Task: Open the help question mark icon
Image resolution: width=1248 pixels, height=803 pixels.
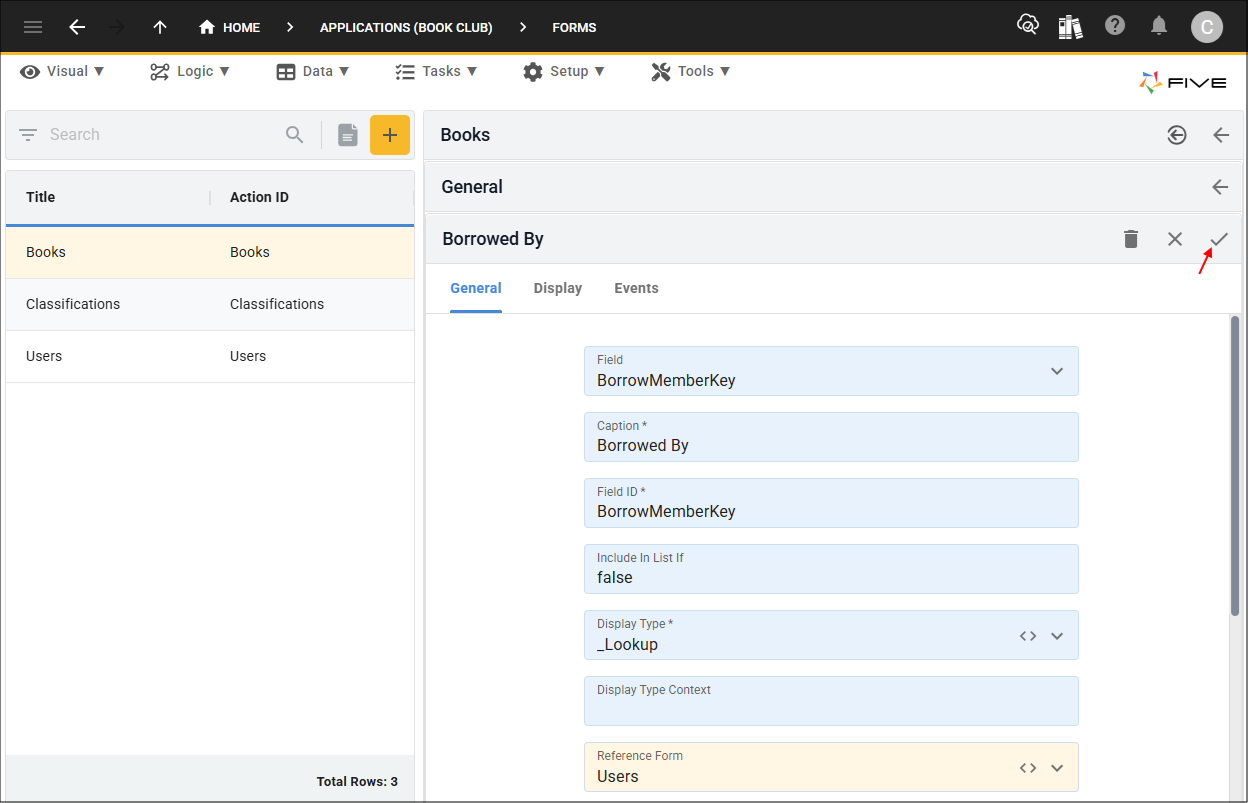Action: pyautogui.click(x=1115, y=26)
